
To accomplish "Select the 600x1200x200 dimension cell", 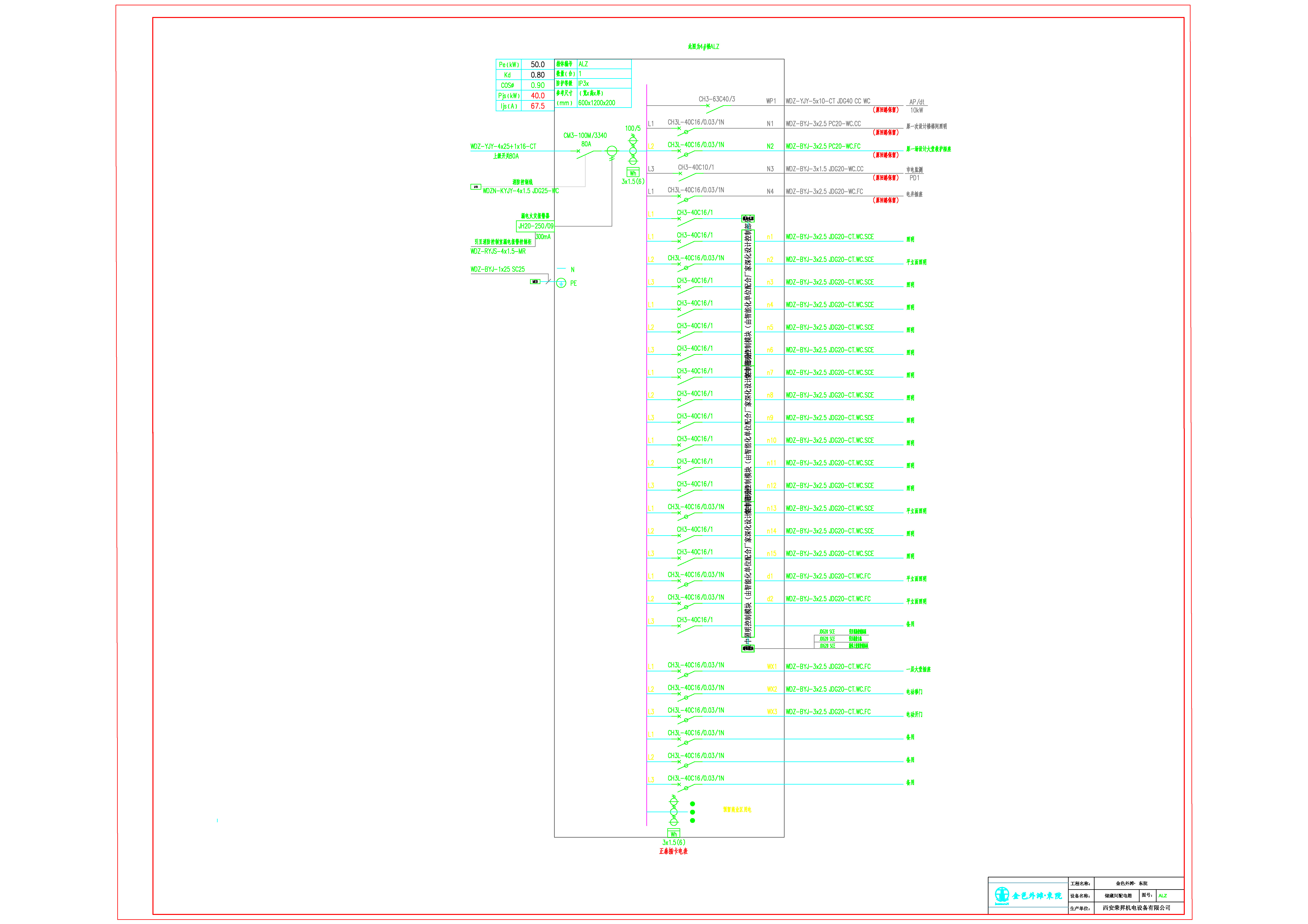I will pyautogui.click(x=596, y=103).
